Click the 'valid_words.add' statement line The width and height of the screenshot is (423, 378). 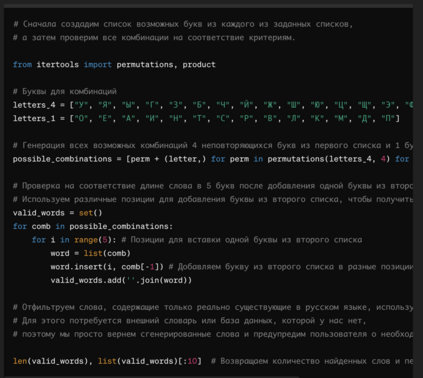tap(121, 280)
